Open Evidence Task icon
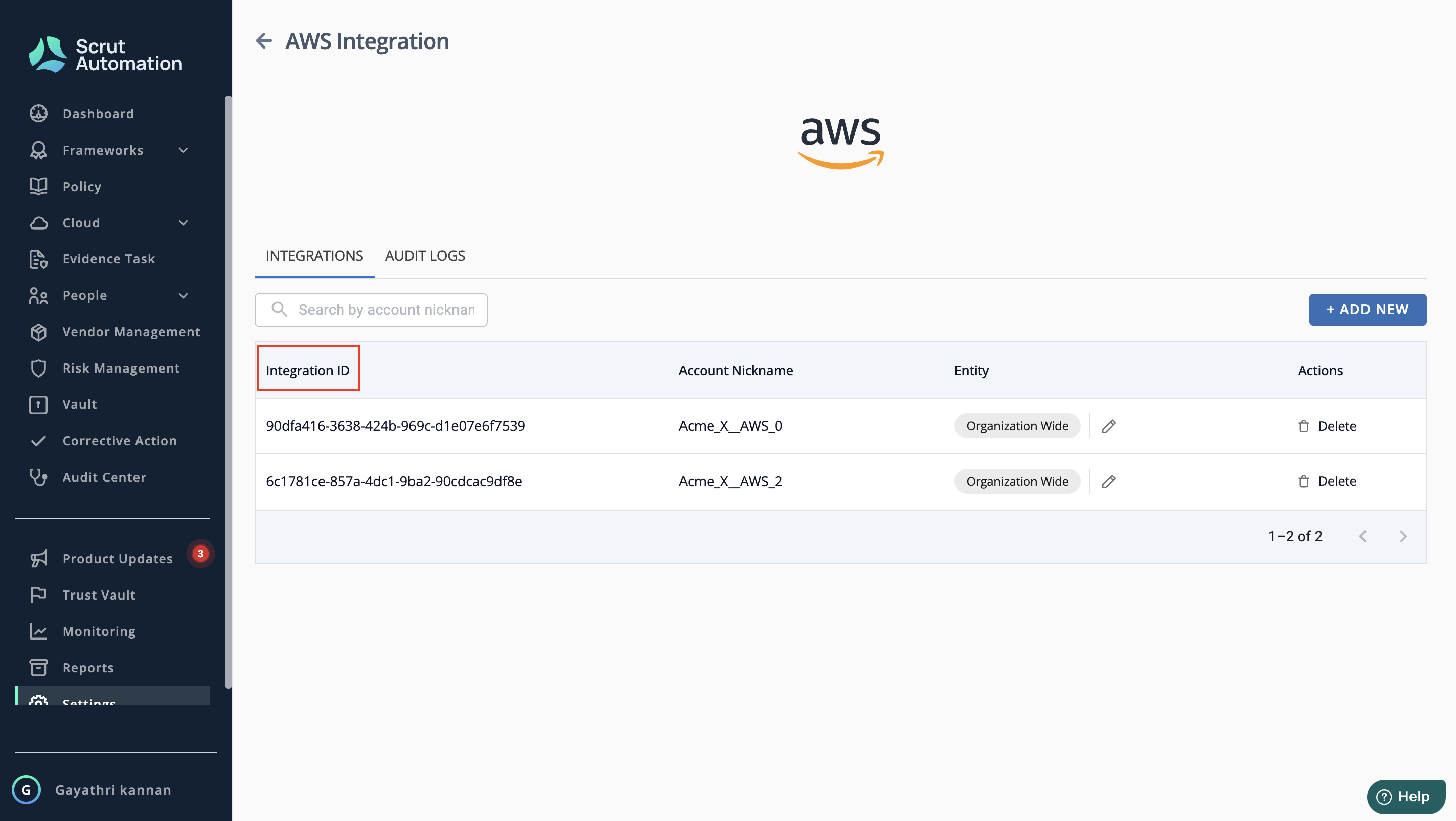The width and height of the screenshot is (1456, 821). pyautogui.click(x=38, y=259)
